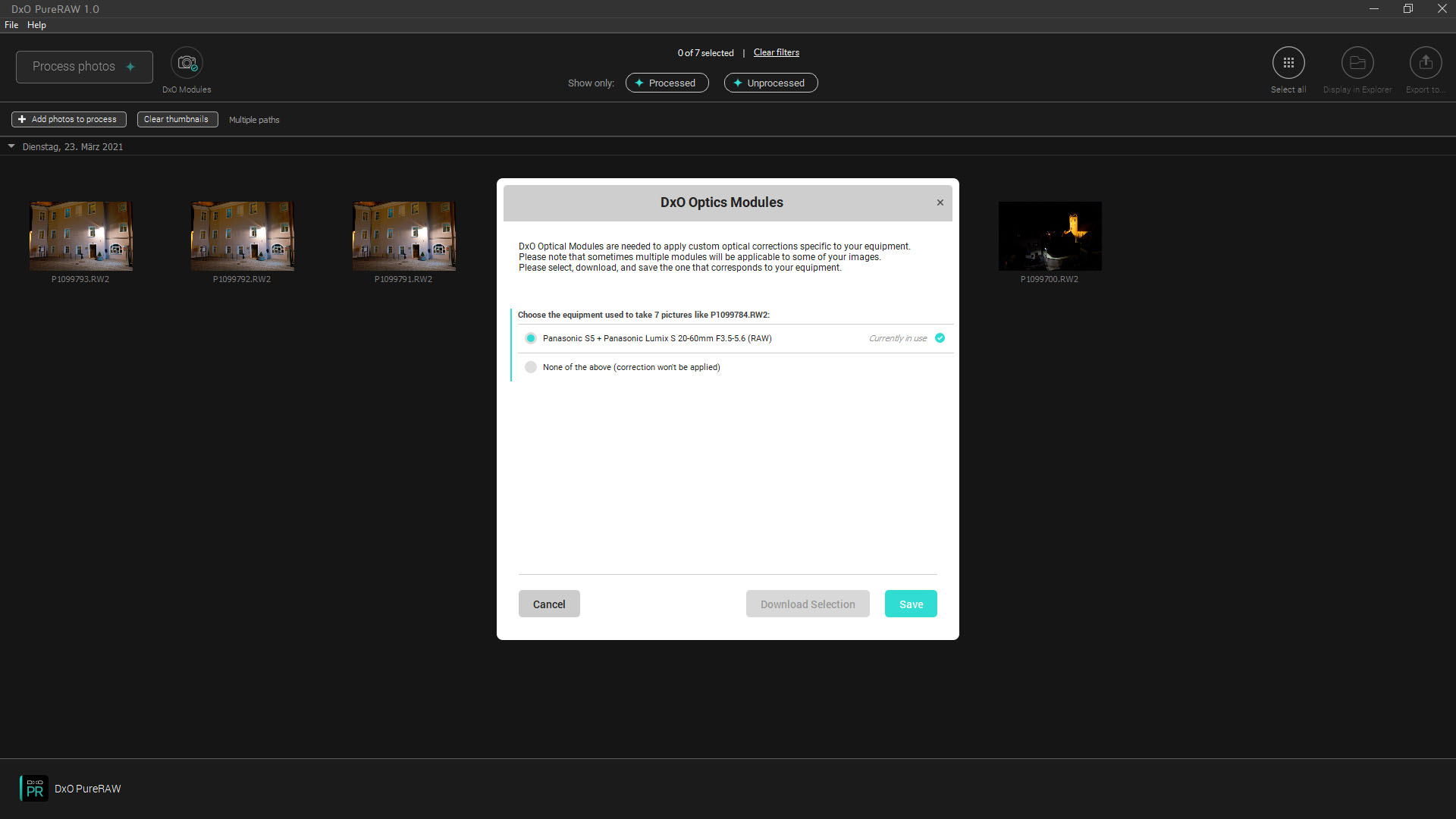1456x819 pixels.
Task: Select the P1099791.RW2 thumbnail
Action: tap(404, 236)
